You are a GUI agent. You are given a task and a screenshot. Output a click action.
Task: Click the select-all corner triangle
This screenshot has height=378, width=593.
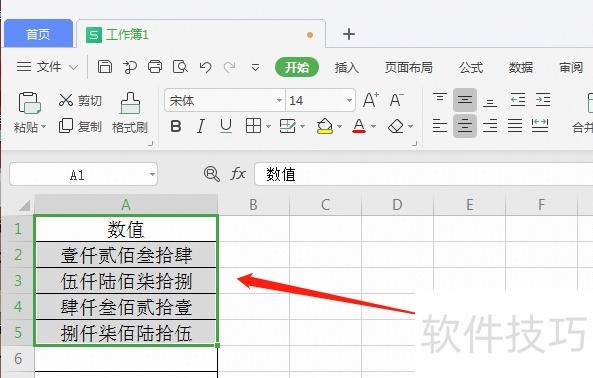coord(24,206)
